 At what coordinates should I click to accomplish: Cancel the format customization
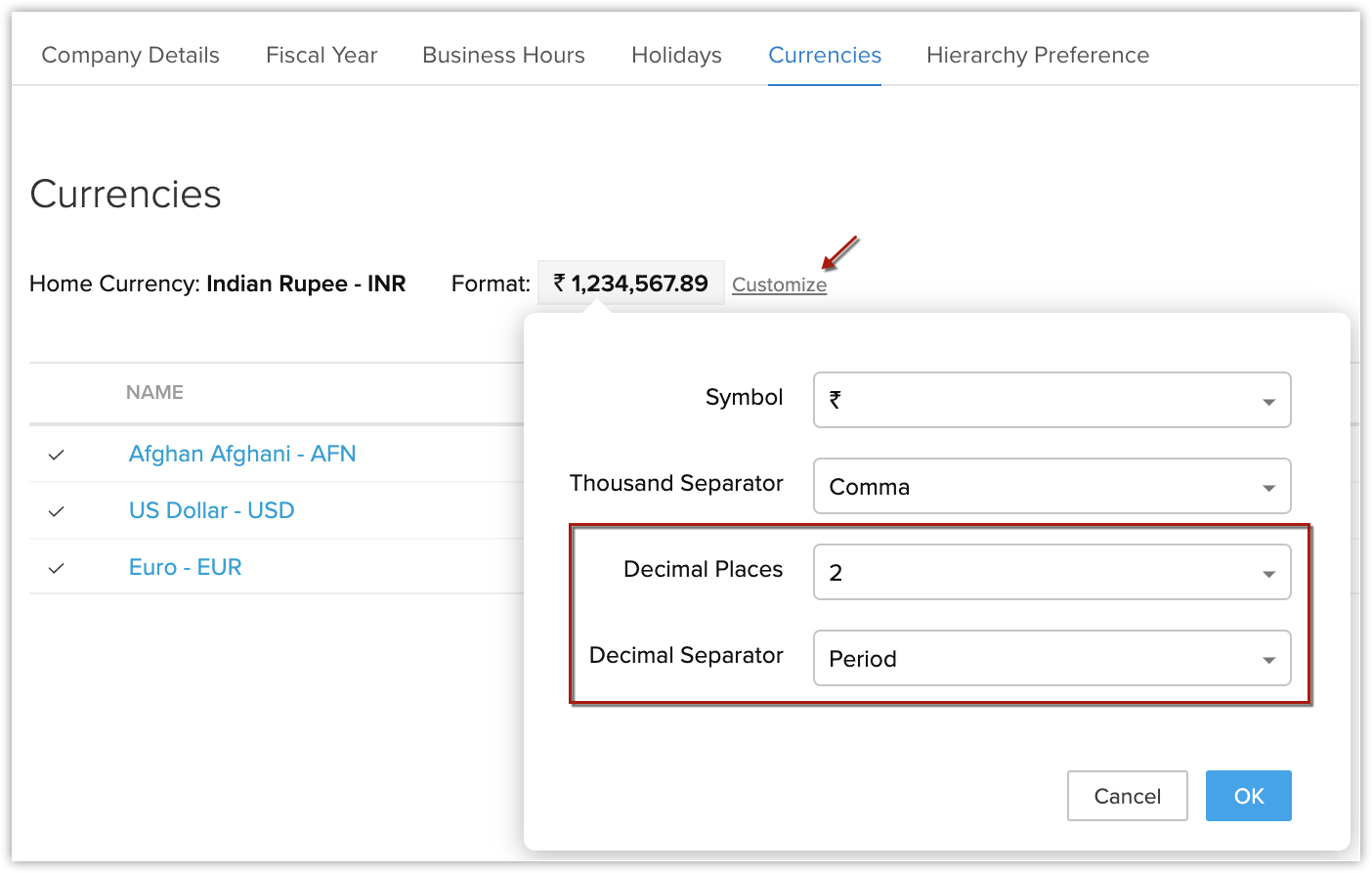pos(1127,796)
